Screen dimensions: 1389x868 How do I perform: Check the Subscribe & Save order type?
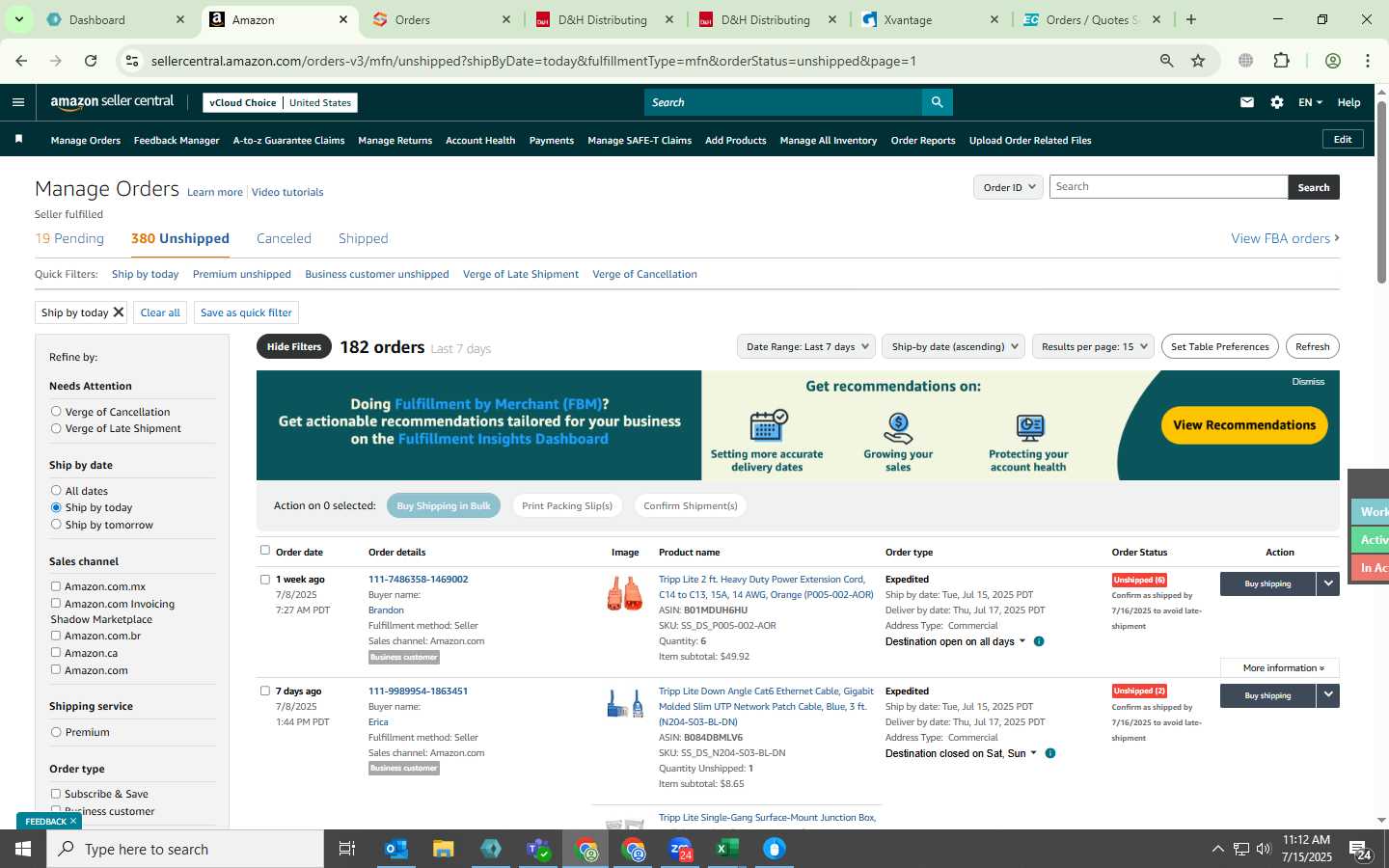(x=56, y=794)
